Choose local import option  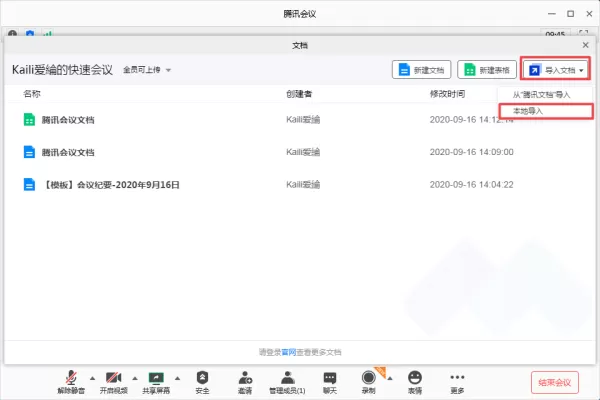click(546, 111)
